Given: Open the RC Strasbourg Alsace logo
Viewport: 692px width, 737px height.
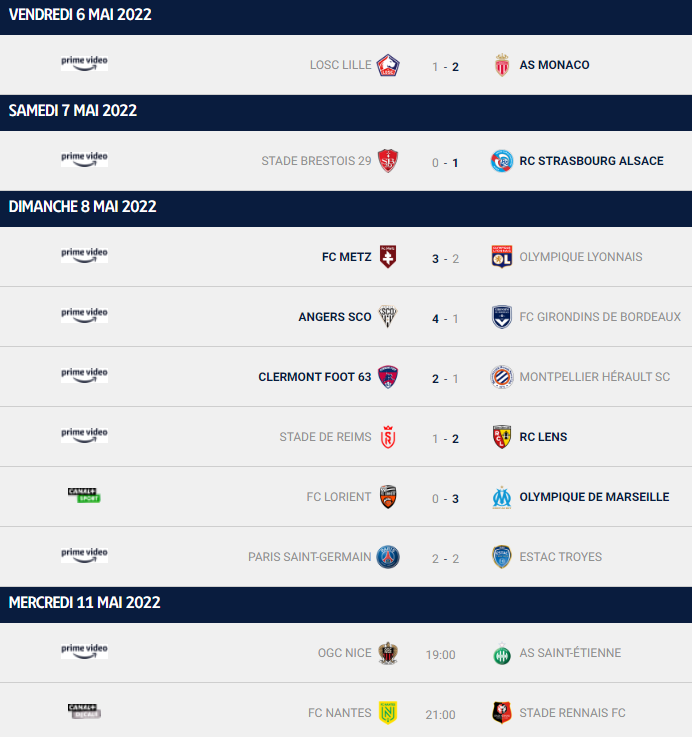Looking at the screenshot, I should 502,161.
